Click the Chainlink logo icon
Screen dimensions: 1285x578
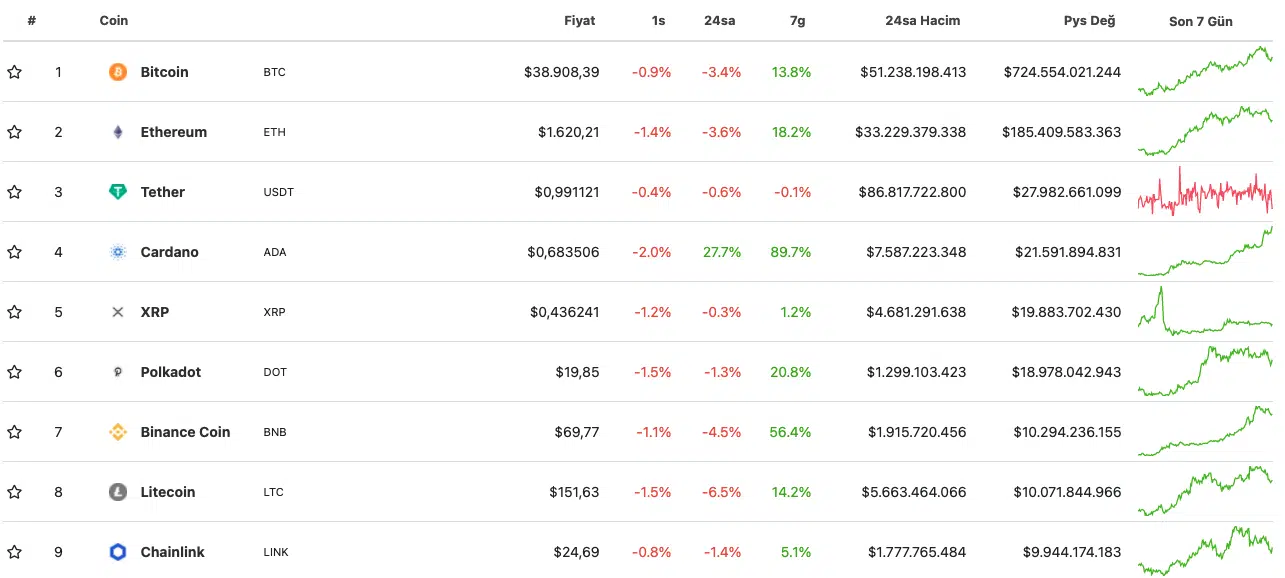(118, 552)
